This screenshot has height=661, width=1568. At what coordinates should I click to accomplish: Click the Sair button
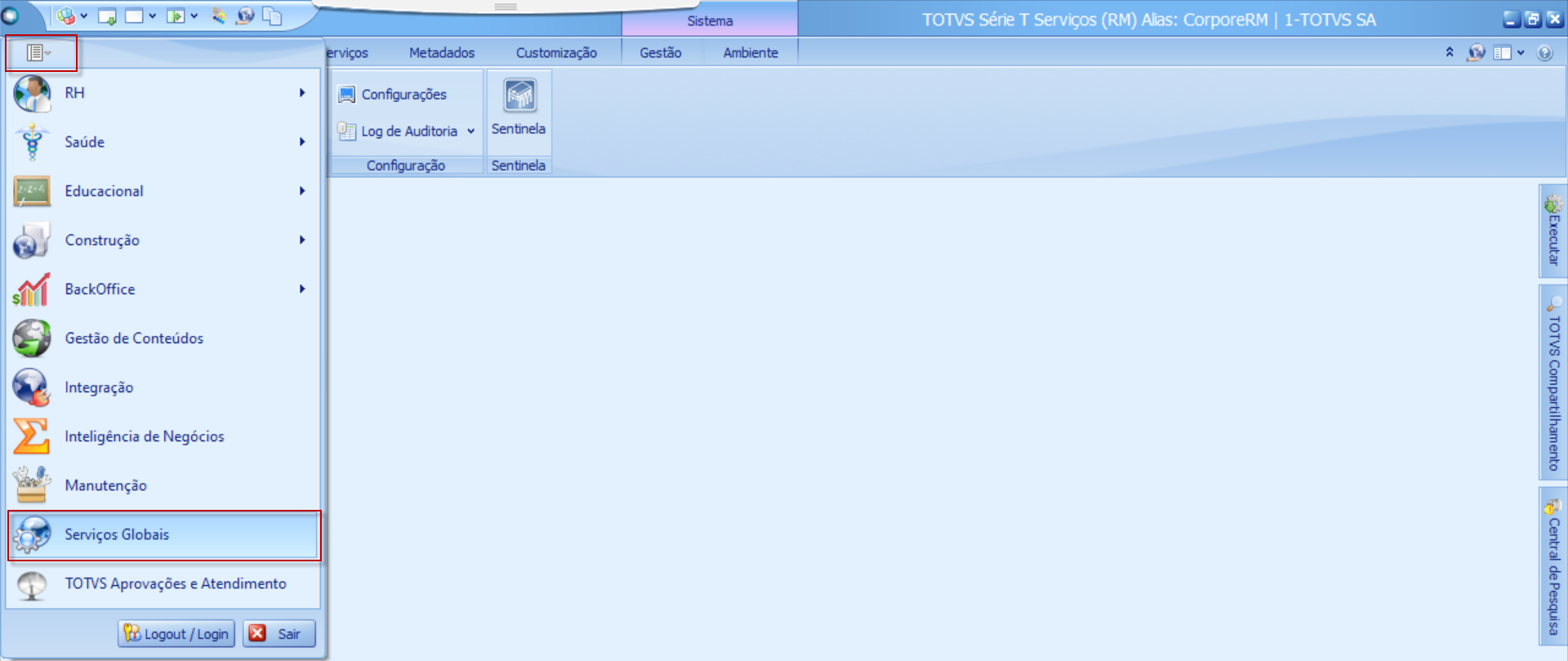279,634
